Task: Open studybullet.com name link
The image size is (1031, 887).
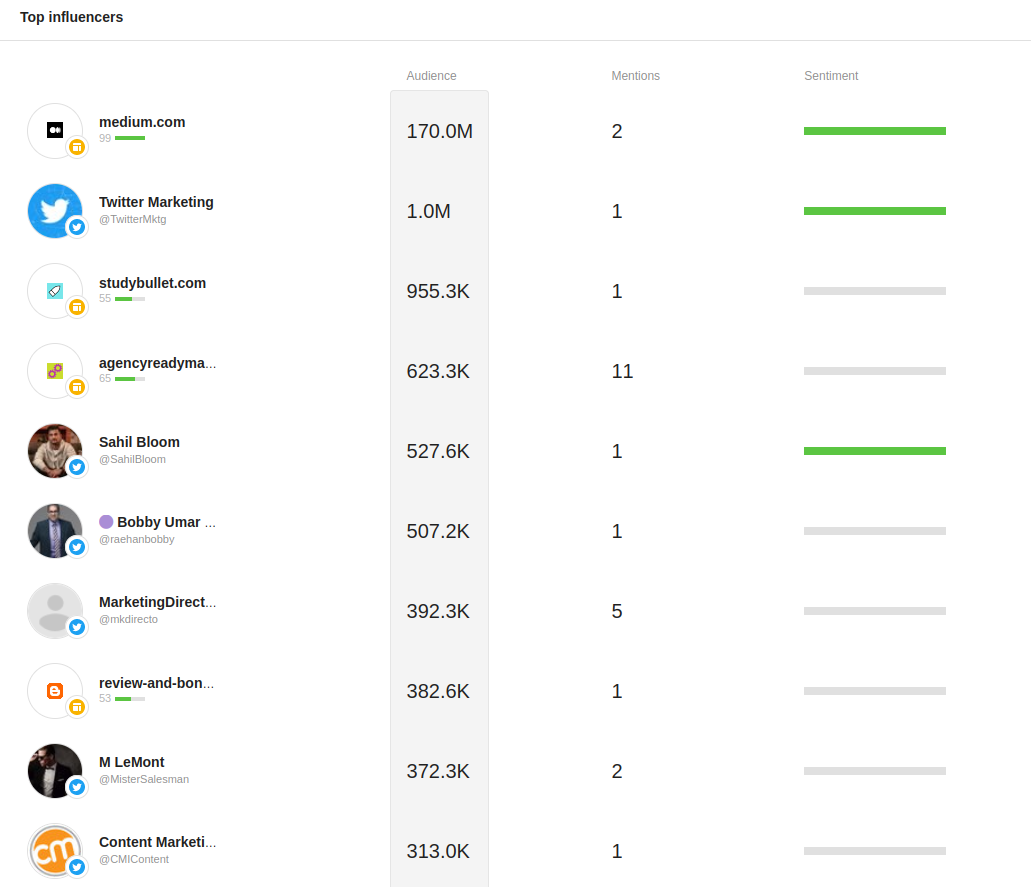Action: point(153,283)
